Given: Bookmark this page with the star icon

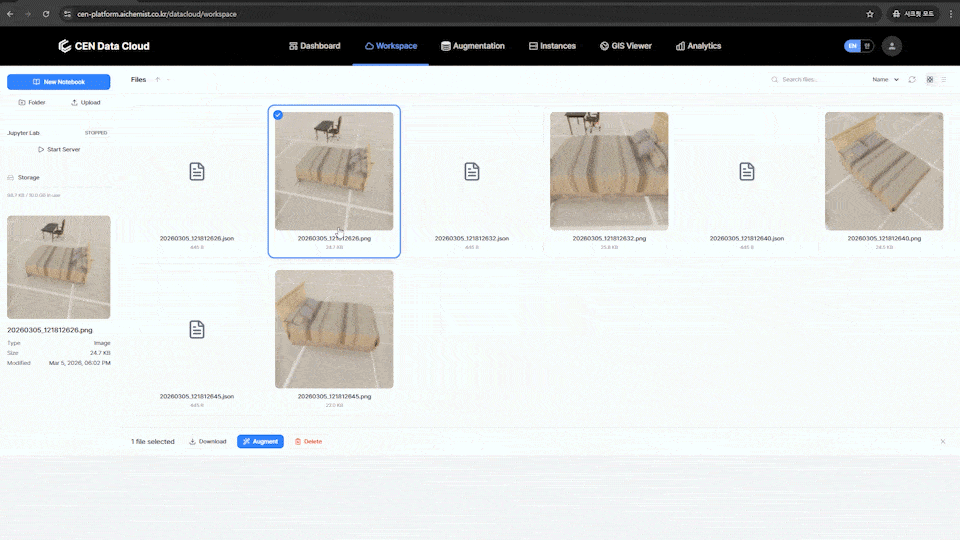Looking at the screenshot, I should coord(870,14).
